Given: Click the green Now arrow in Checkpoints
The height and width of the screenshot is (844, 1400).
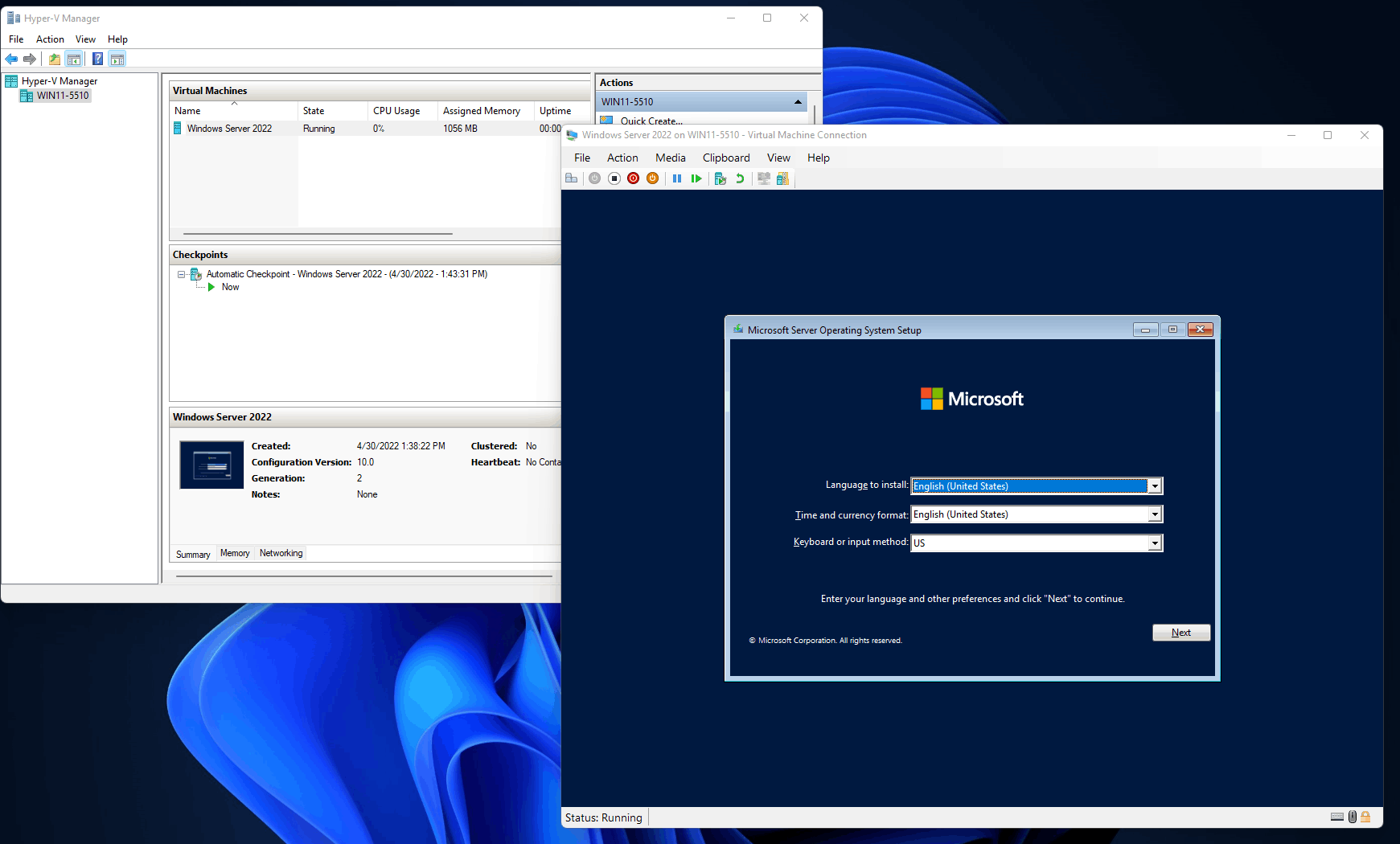Looking at the screenshot, I should (211, 287).
